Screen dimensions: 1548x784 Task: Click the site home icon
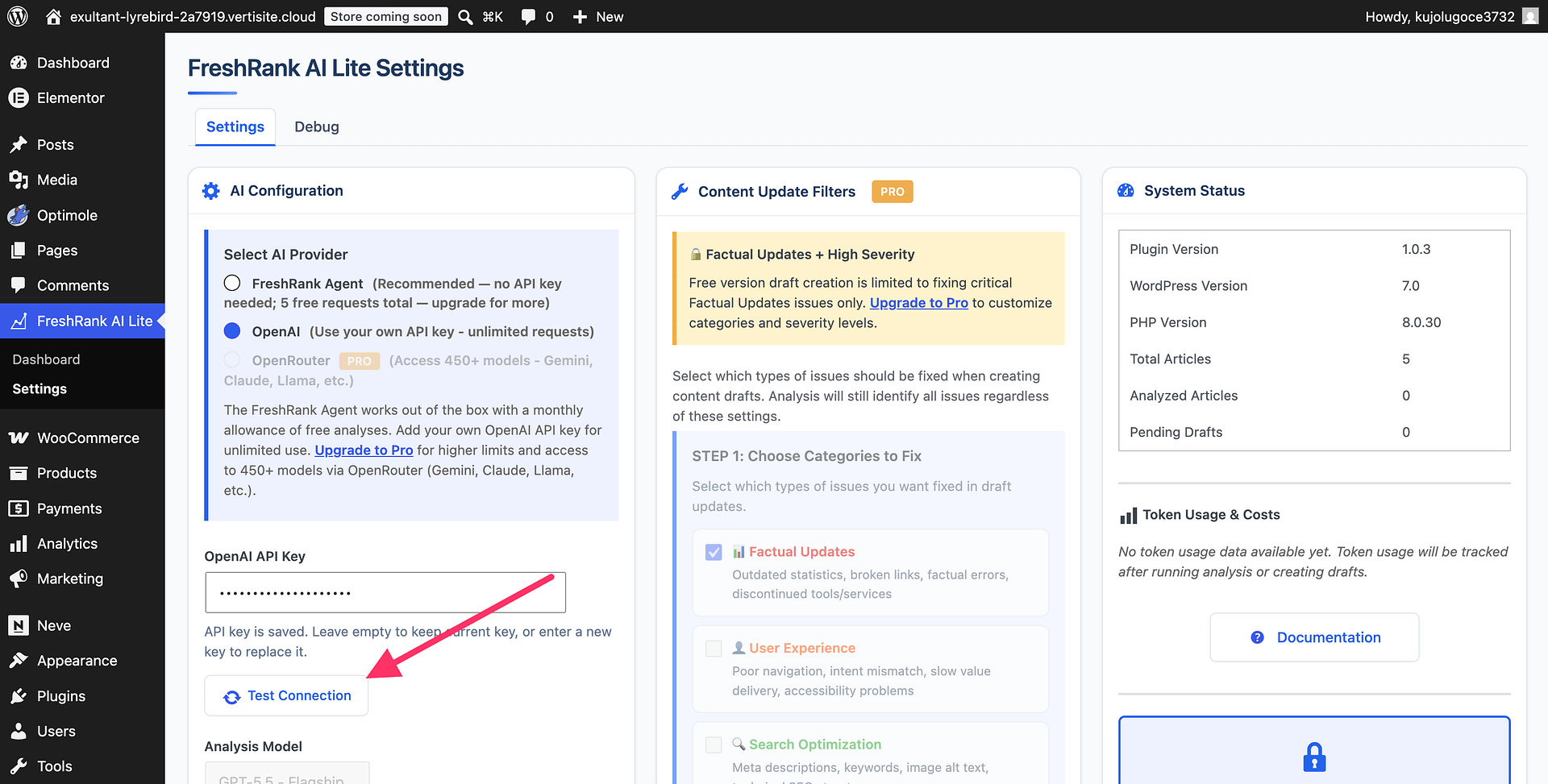(53, 16)
